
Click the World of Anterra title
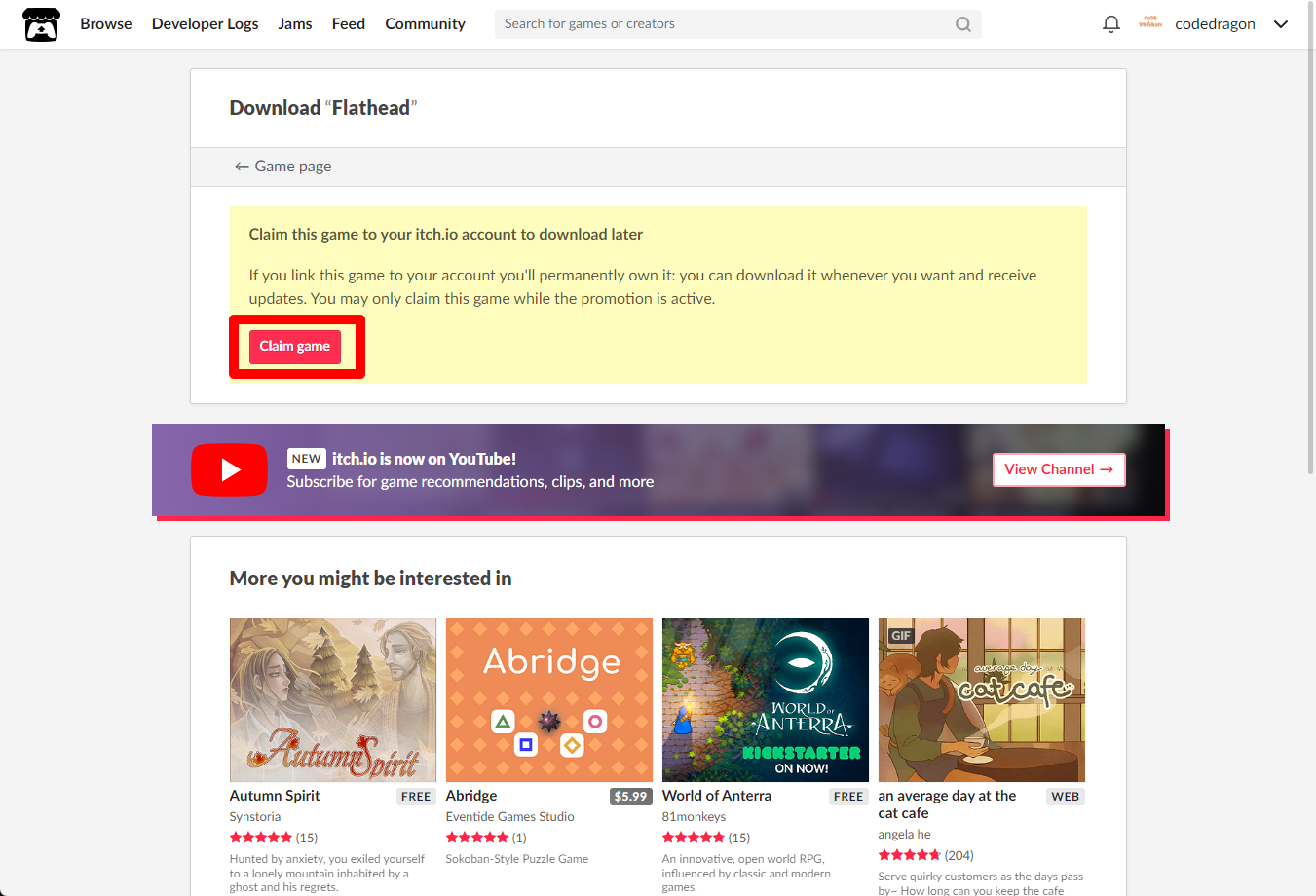(x=717, y=796)
